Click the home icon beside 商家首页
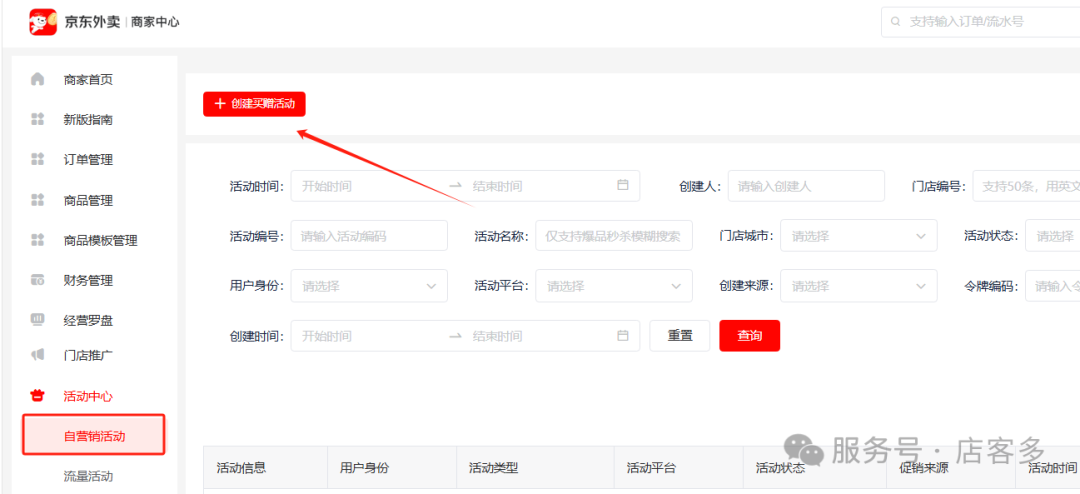The height and width of the screenshot is (494, 1080). [x=38, y=79]
